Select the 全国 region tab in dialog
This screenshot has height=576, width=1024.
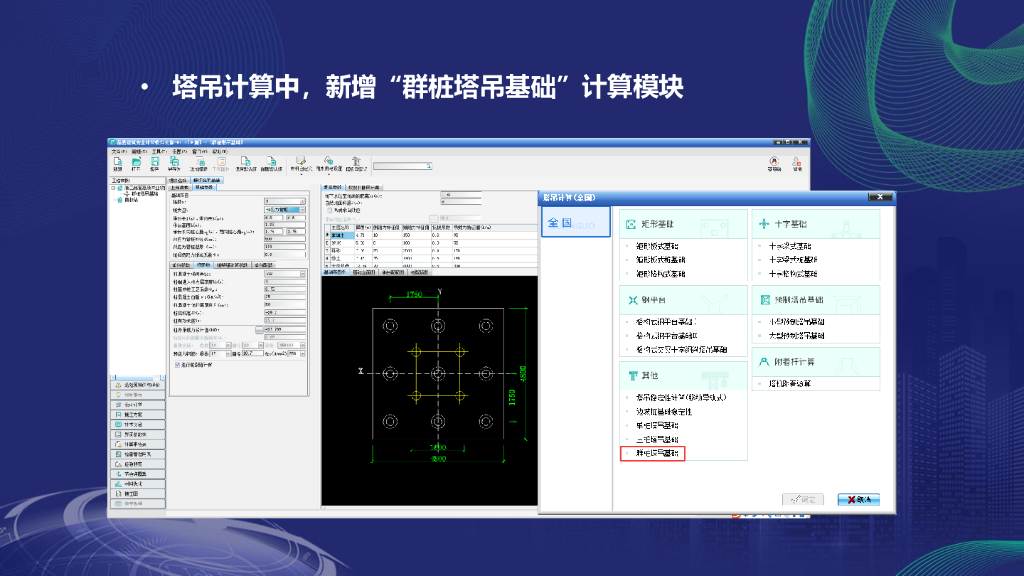point(575,222)
